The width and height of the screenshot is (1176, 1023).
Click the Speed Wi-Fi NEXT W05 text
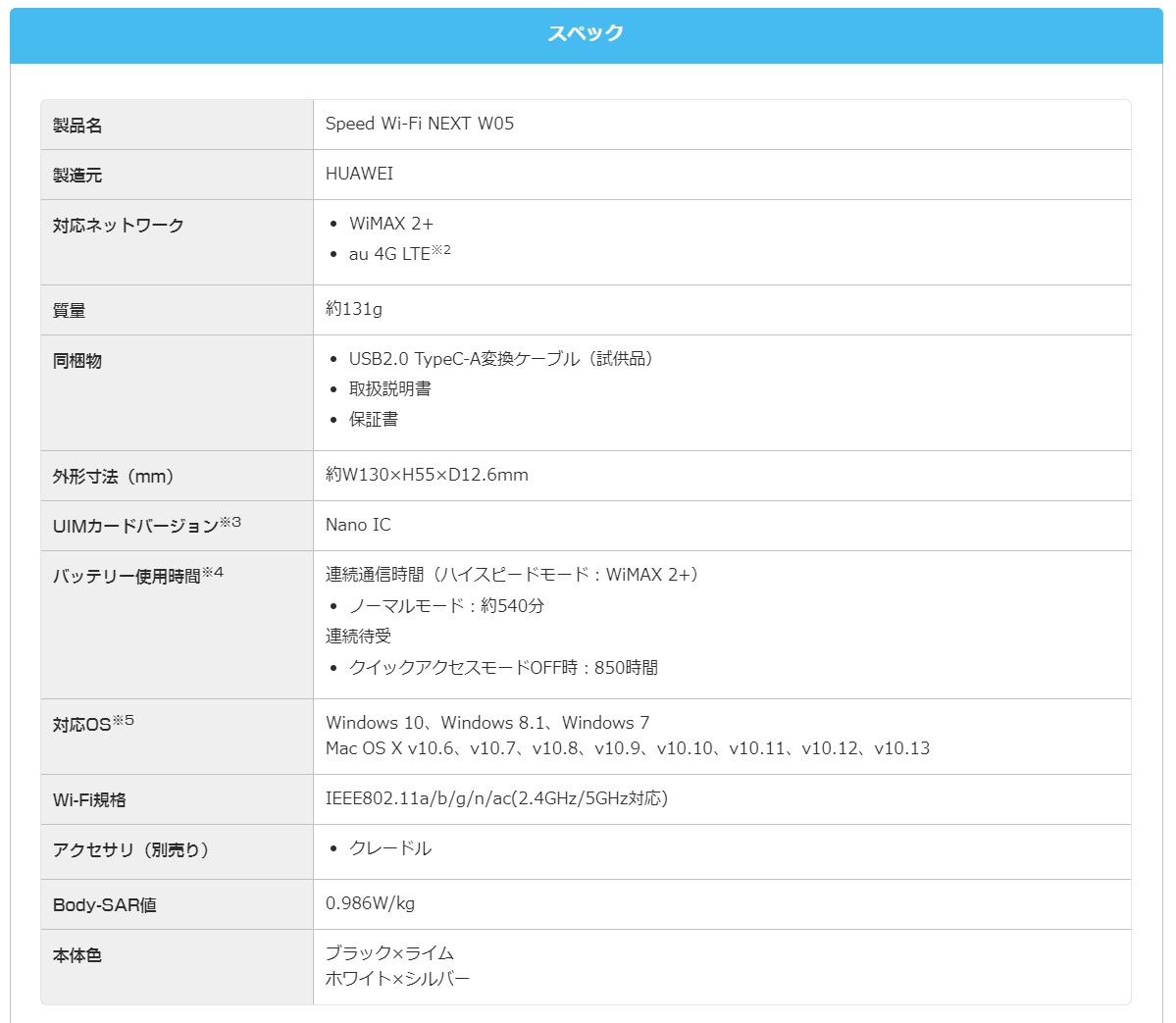click(419, 124)
